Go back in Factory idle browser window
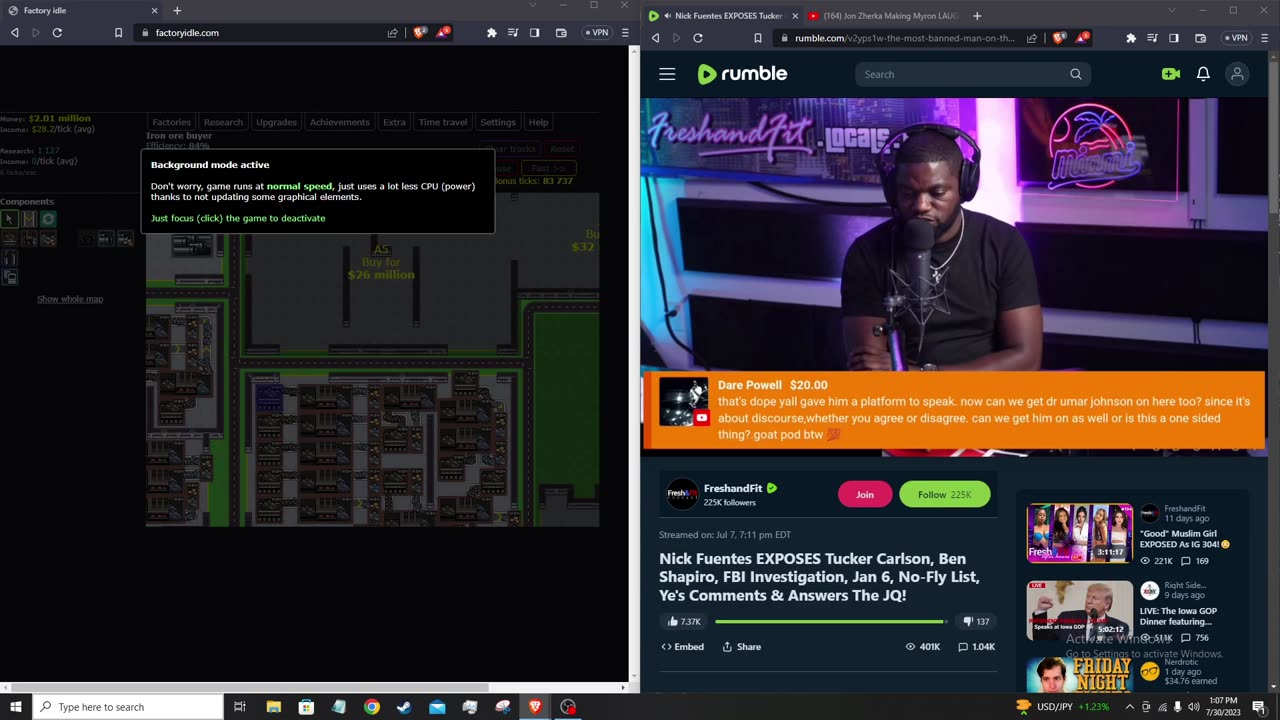 click(14, 33)
